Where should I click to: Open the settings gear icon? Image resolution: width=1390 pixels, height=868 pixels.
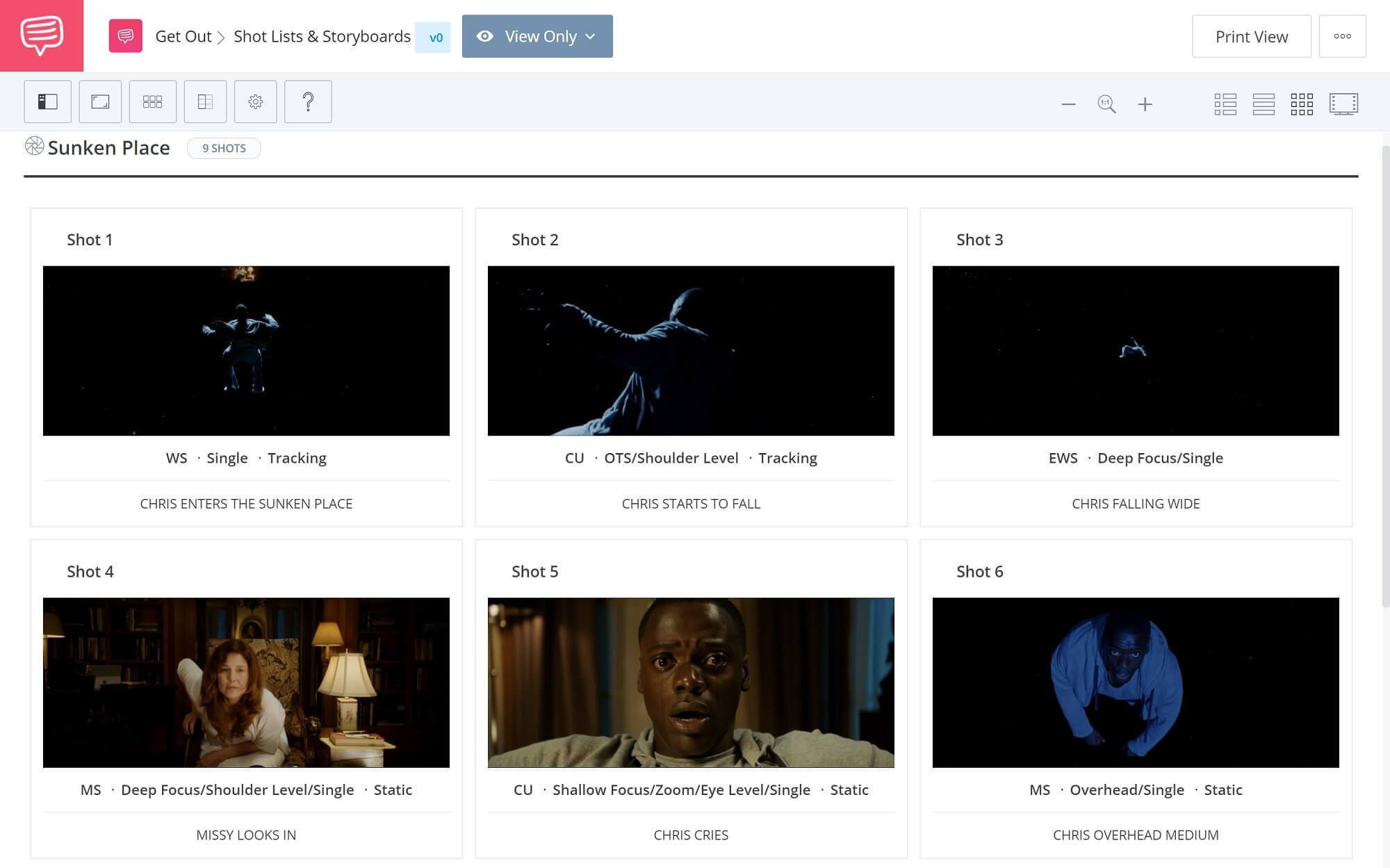pyautogui.click(x=256, y=101)
